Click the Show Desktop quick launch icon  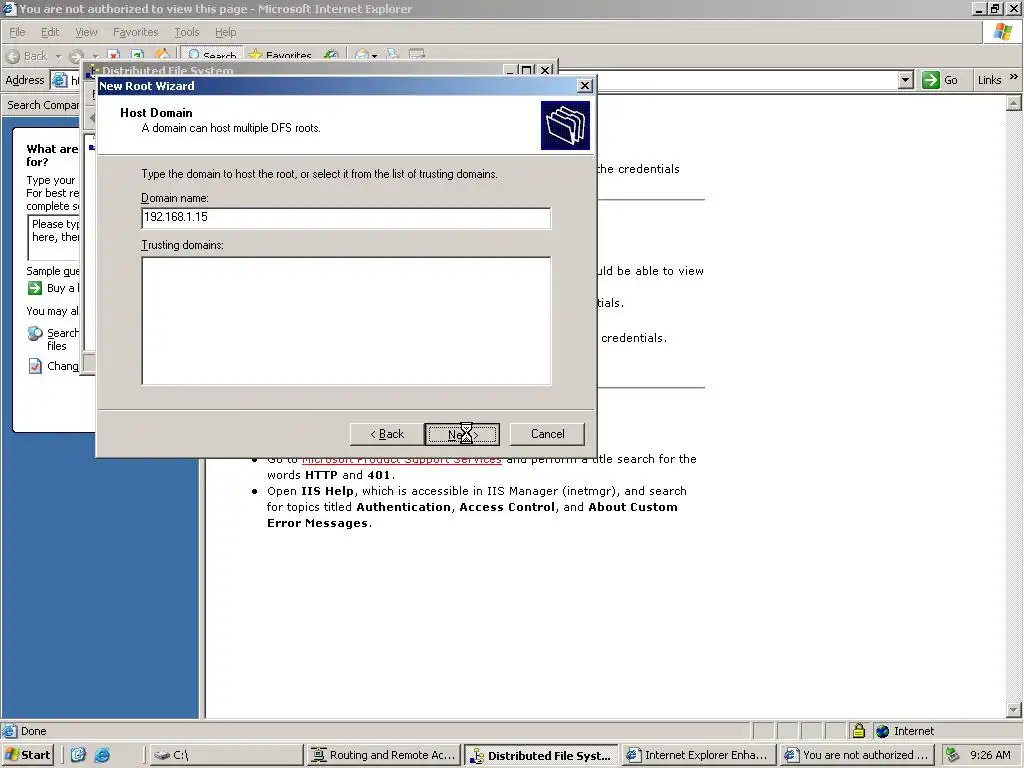78,755
